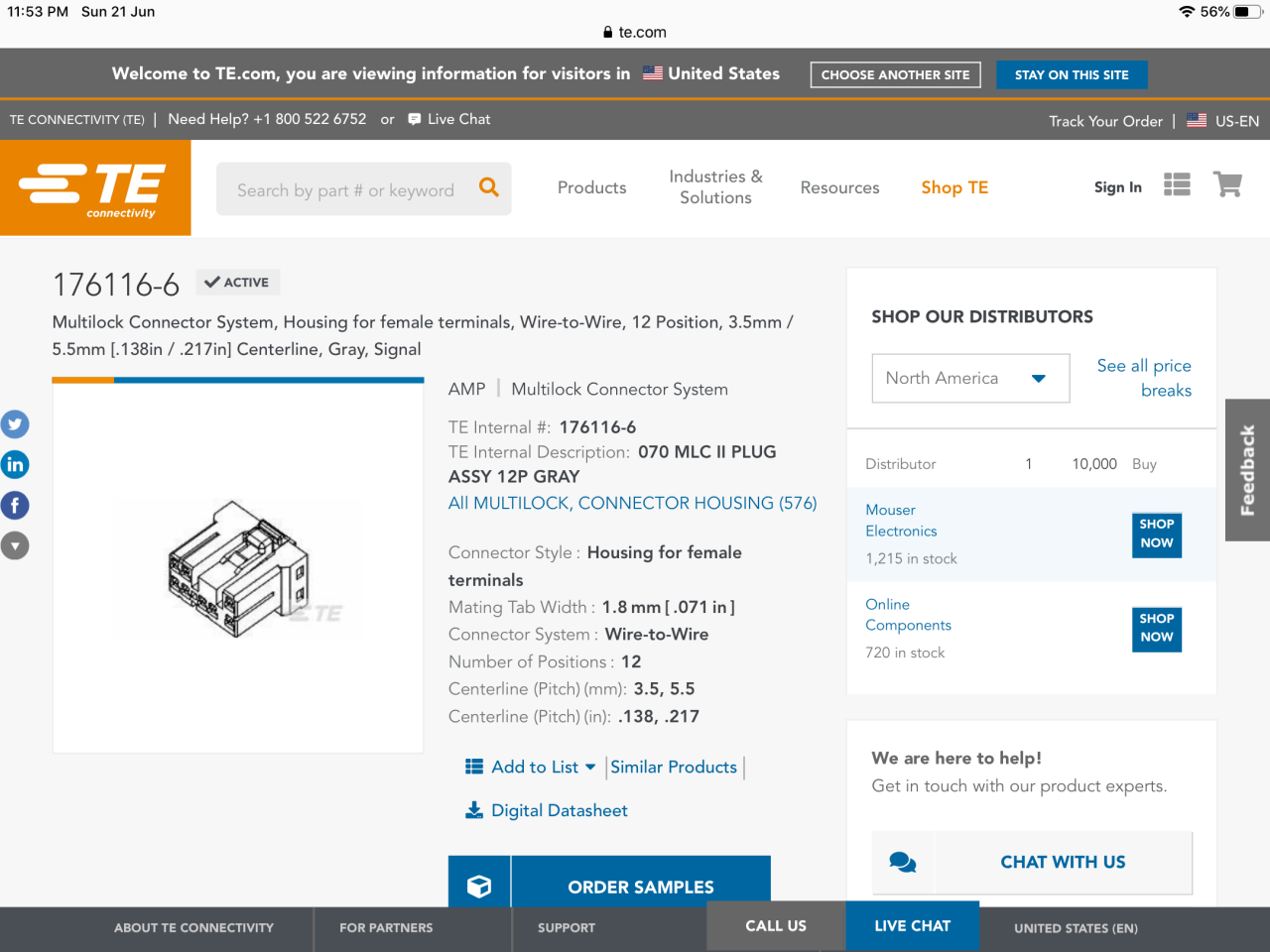The height and width of the screenshot is (952, 1270).
Task: Share product on Twitter
Action: [15, 424]
